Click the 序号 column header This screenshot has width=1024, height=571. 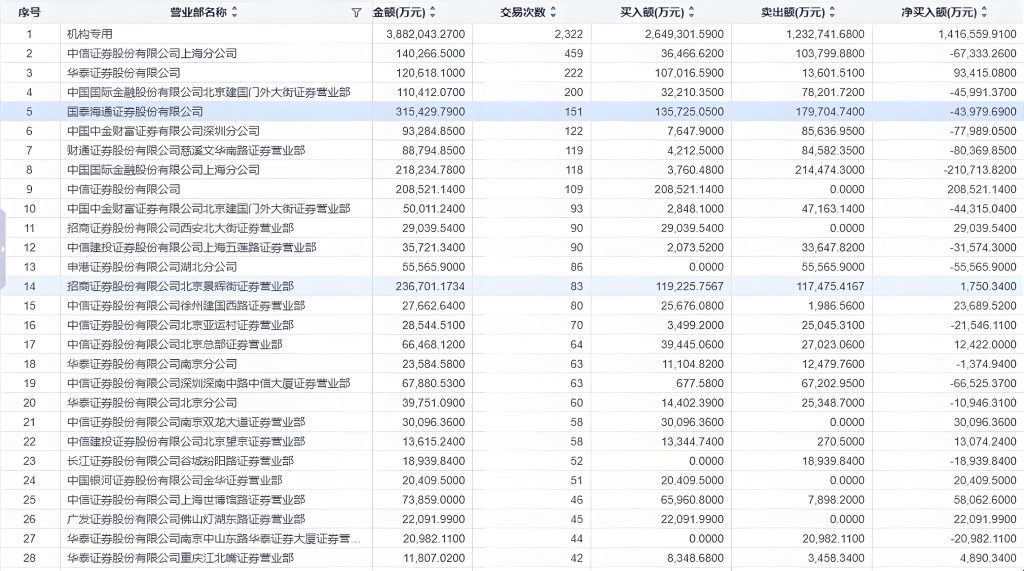[x=30, y=13]
